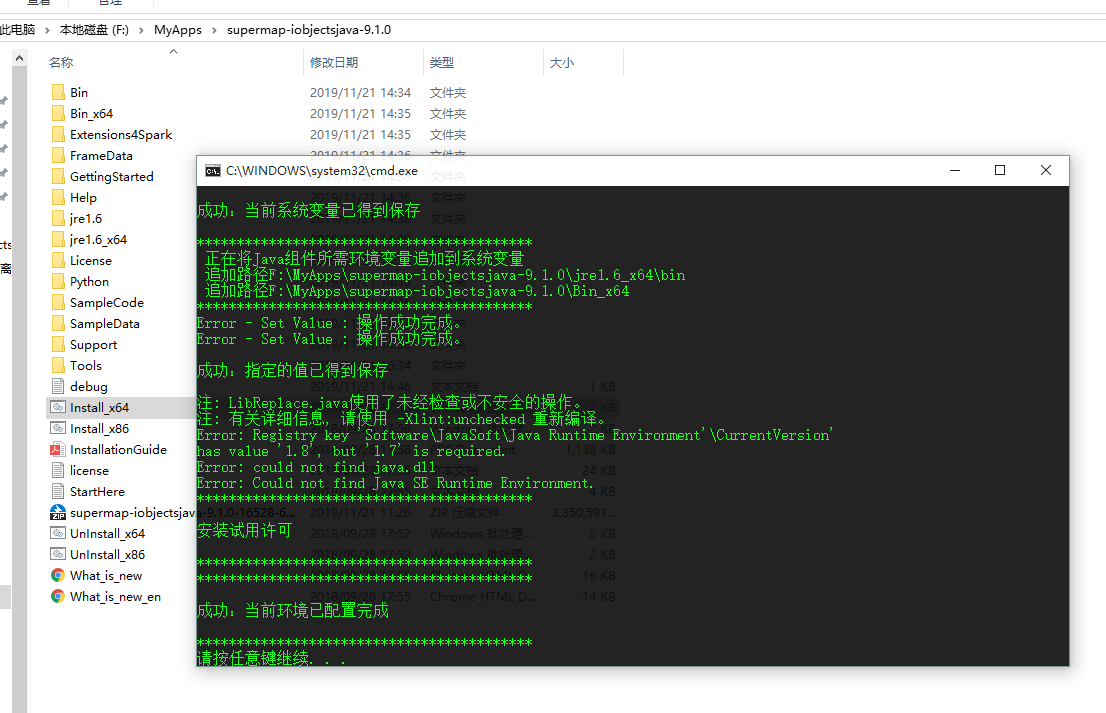
Task: Select the SampleData folder icon
Action: coord(58,324)
